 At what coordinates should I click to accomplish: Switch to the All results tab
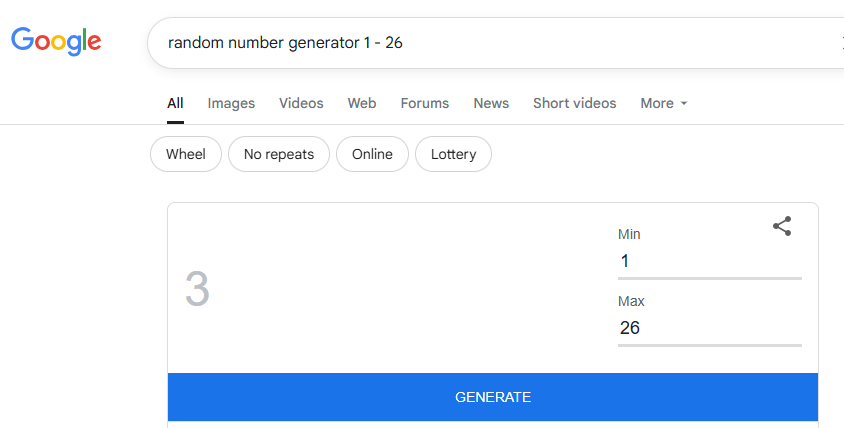pos(175,103)
